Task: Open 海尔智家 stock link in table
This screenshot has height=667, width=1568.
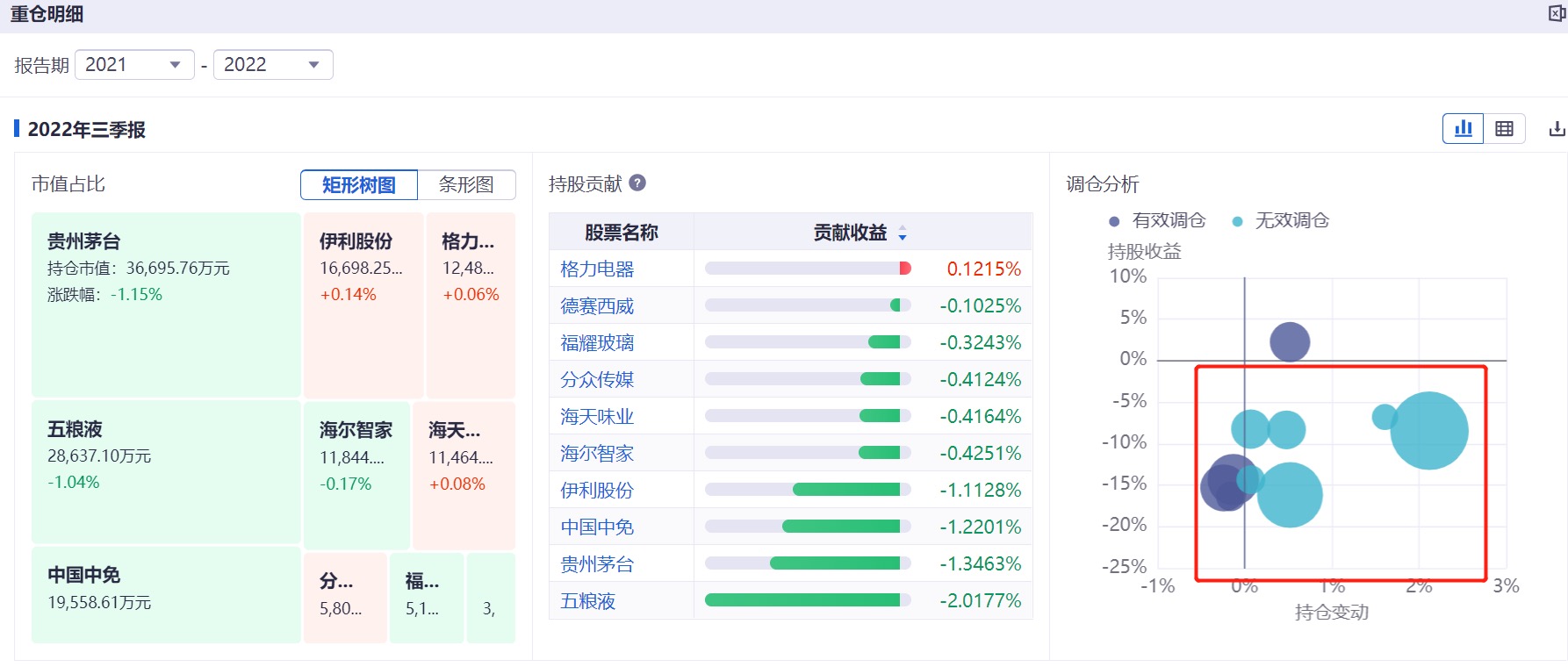Action: tap(597, 454)
